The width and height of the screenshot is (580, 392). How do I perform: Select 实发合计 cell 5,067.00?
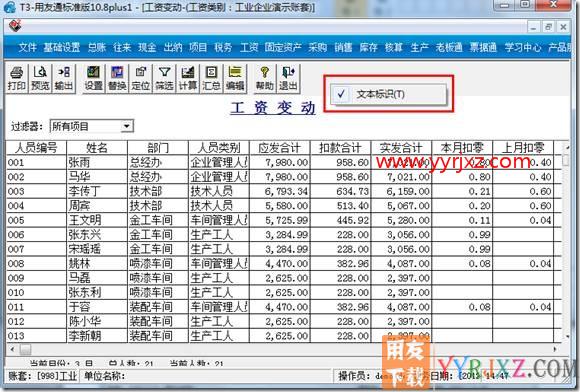[401, 206]
